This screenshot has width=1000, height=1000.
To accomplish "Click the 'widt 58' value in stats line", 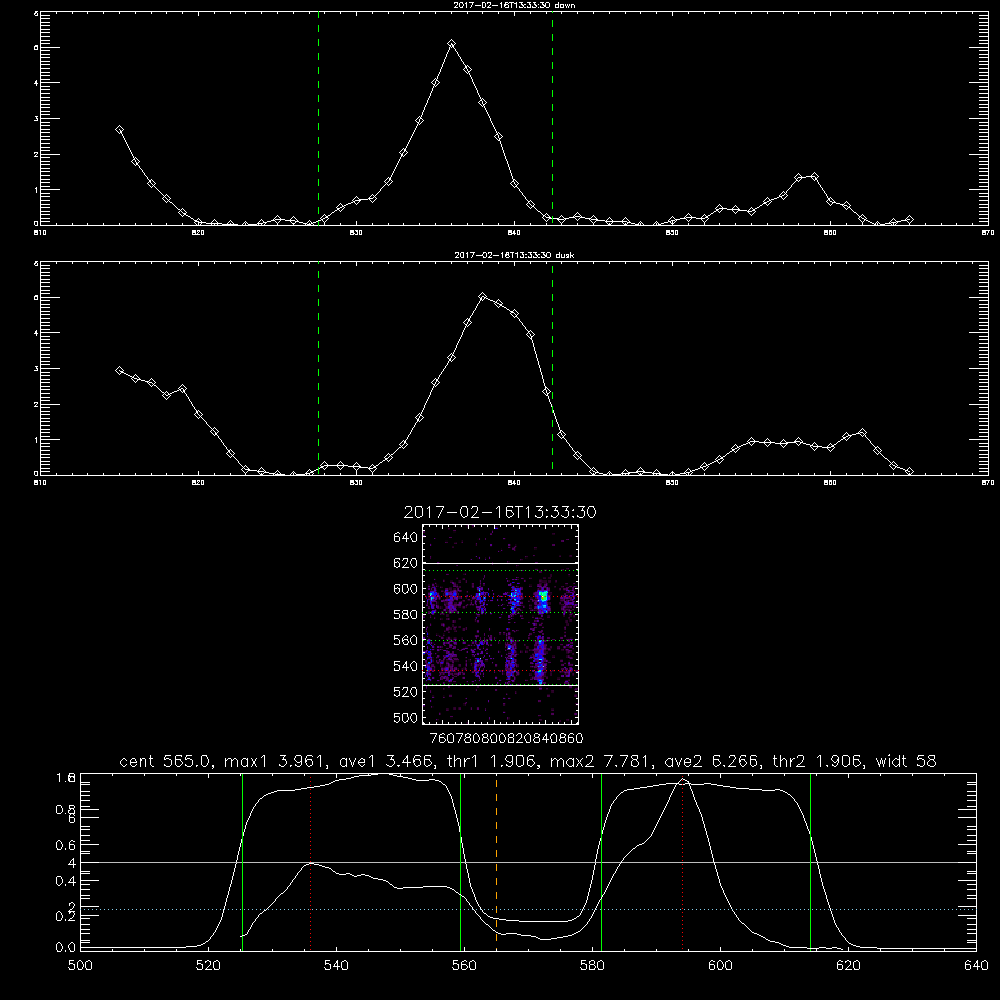I will [x=906, y=761].
